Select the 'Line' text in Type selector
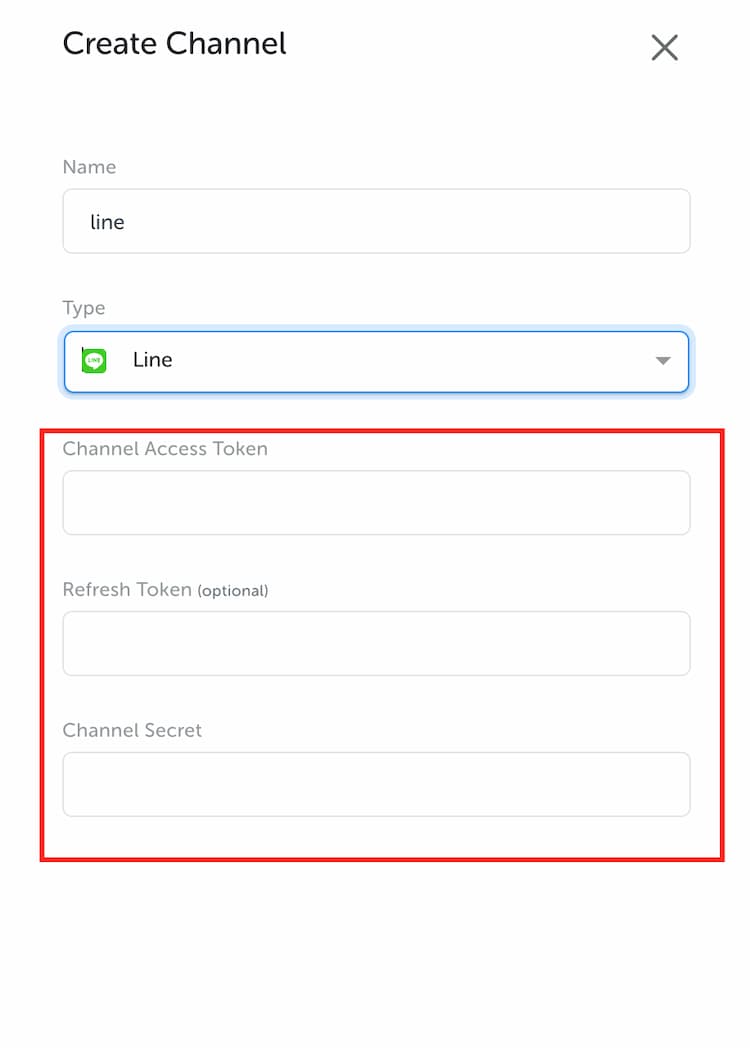 click(152, 360)
